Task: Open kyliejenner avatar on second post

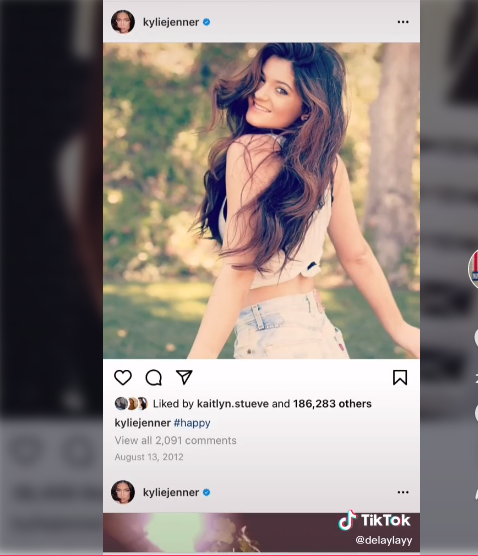Action: coord(123,492)
